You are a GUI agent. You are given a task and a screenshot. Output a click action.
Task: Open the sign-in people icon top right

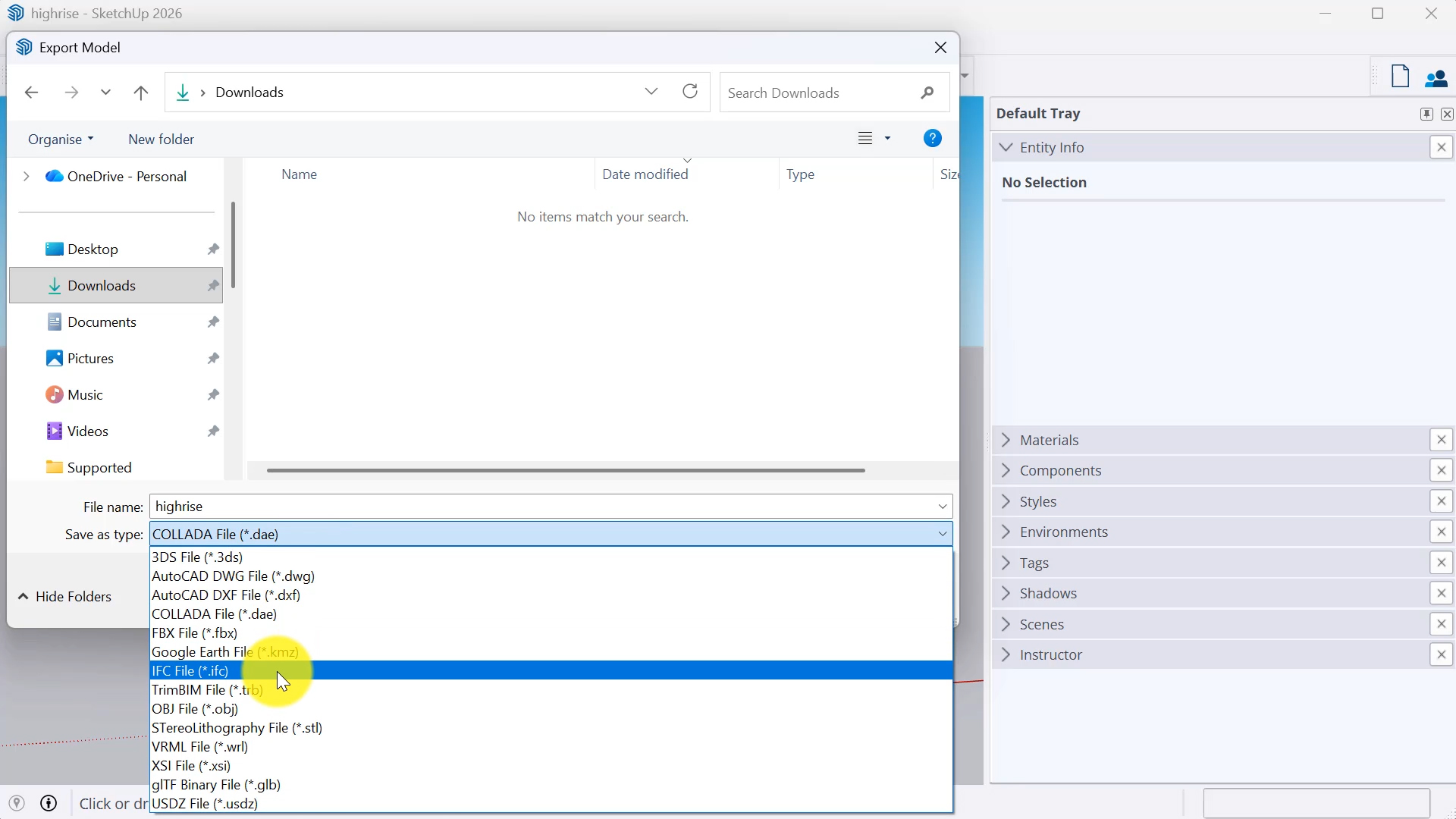coord(1437,78)
